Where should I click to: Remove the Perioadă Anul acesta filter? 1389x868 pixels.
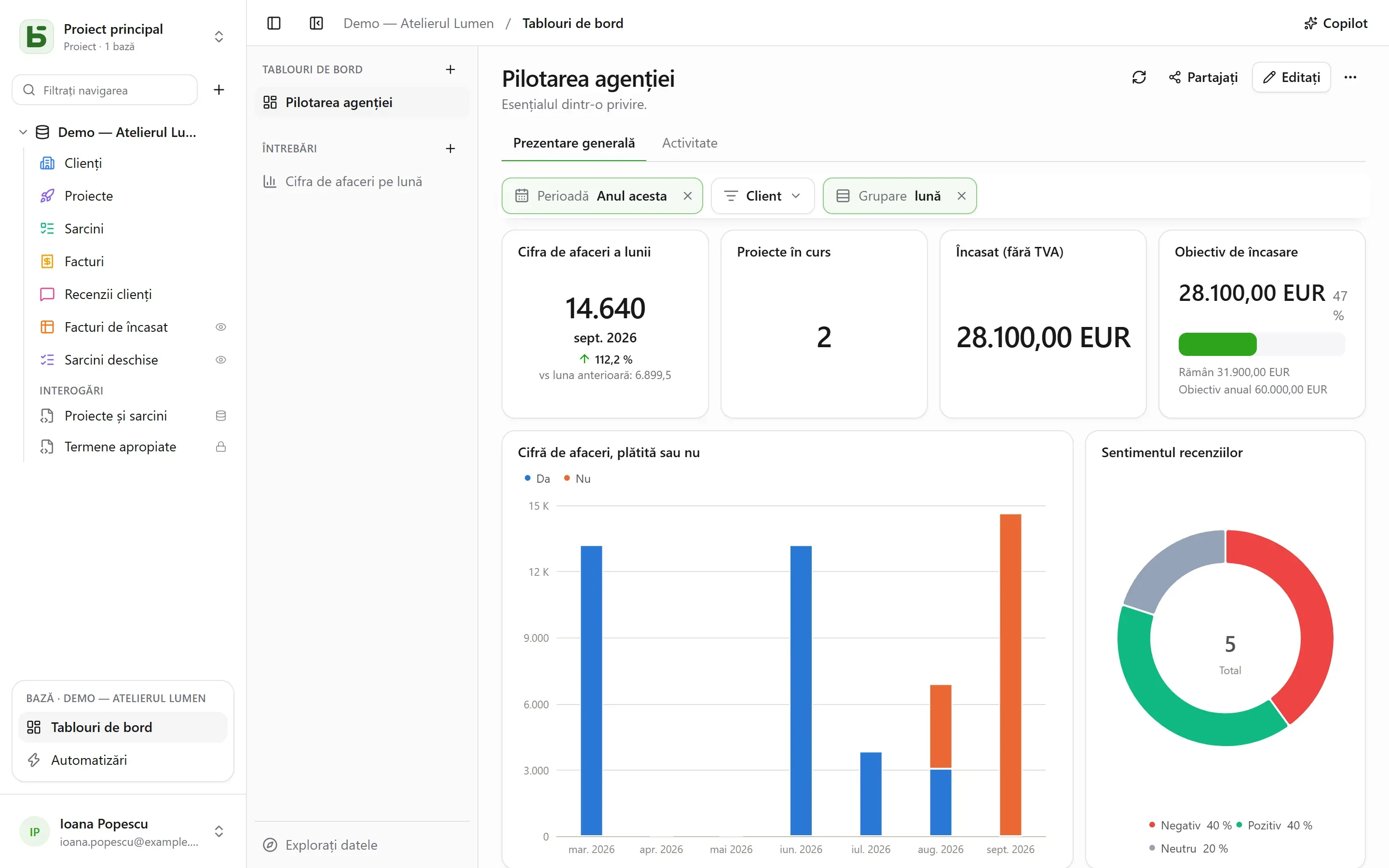click(x=687, y=196)
